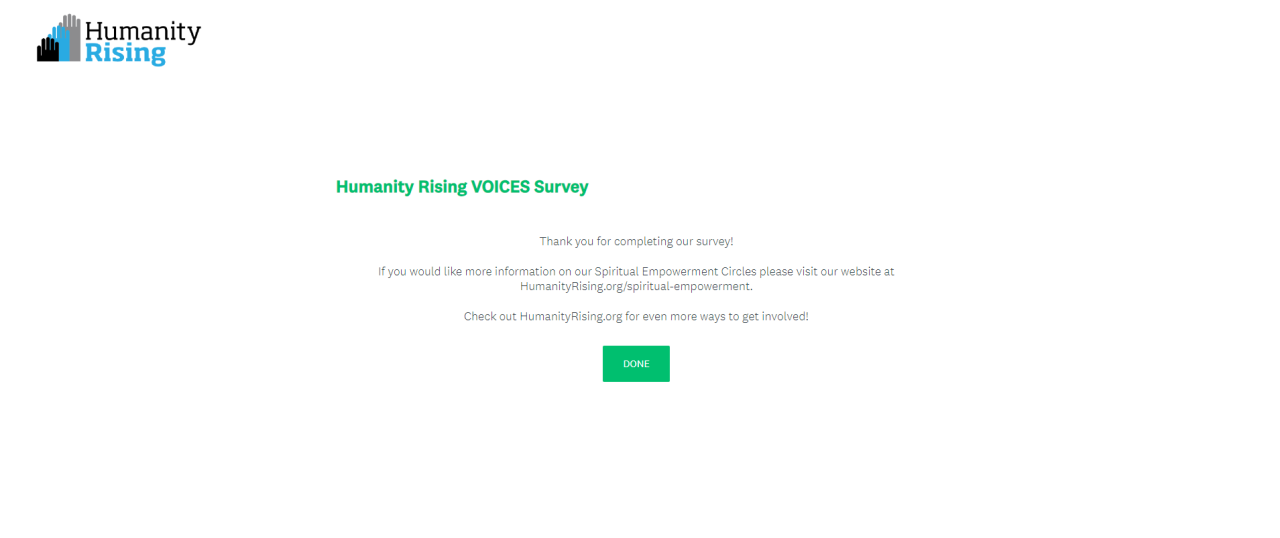1280x538 pixels.
Task: Click the words "Check out"
Action: (489, 317)
